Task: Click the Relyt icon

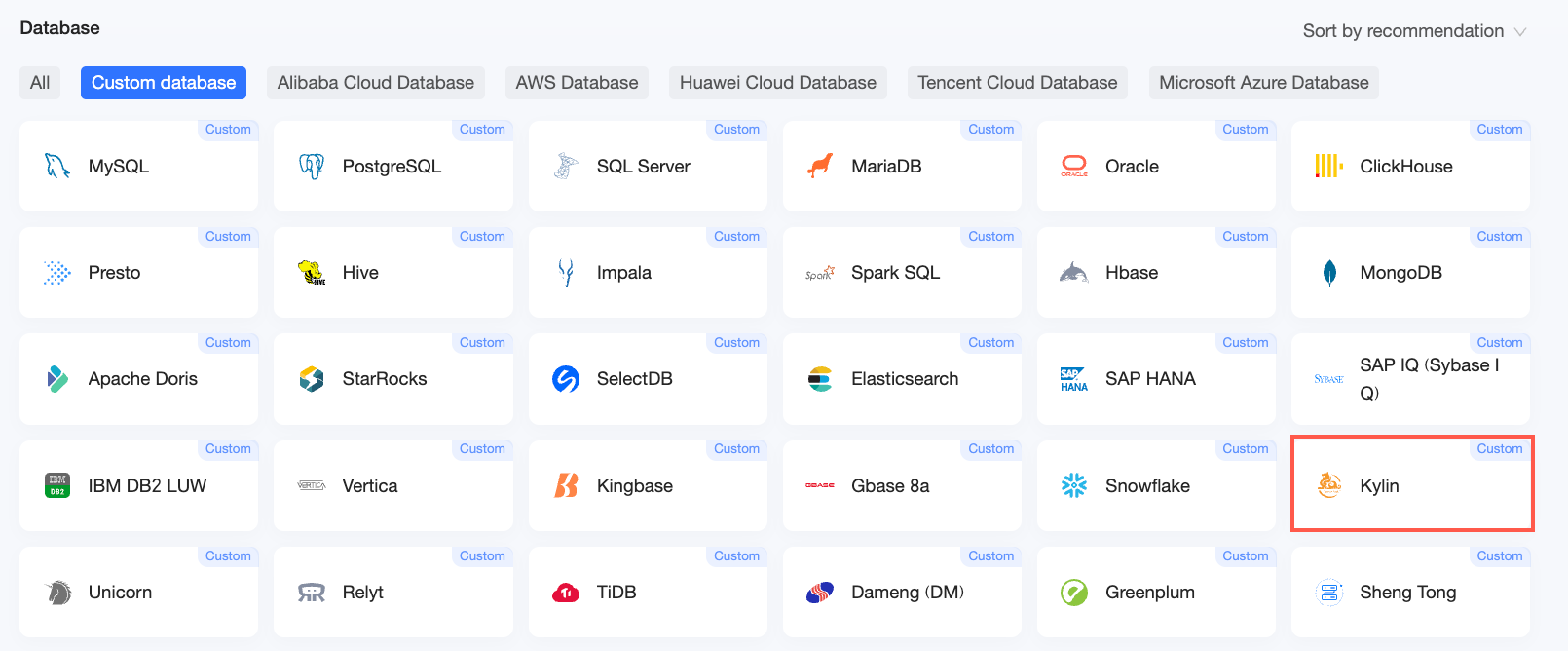Action: [x=312, y=593]
